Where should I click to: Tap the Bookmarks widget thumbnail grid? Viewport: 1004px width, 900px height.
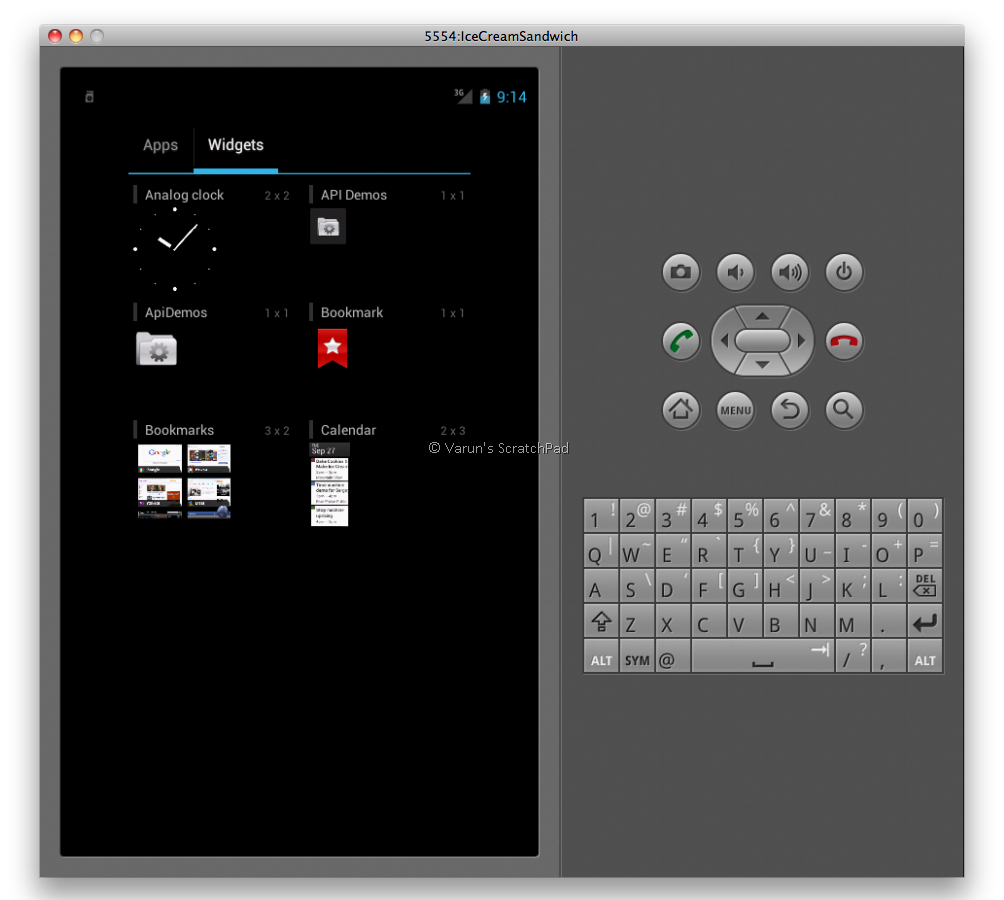pyautogui.click(x=184, y=481)
